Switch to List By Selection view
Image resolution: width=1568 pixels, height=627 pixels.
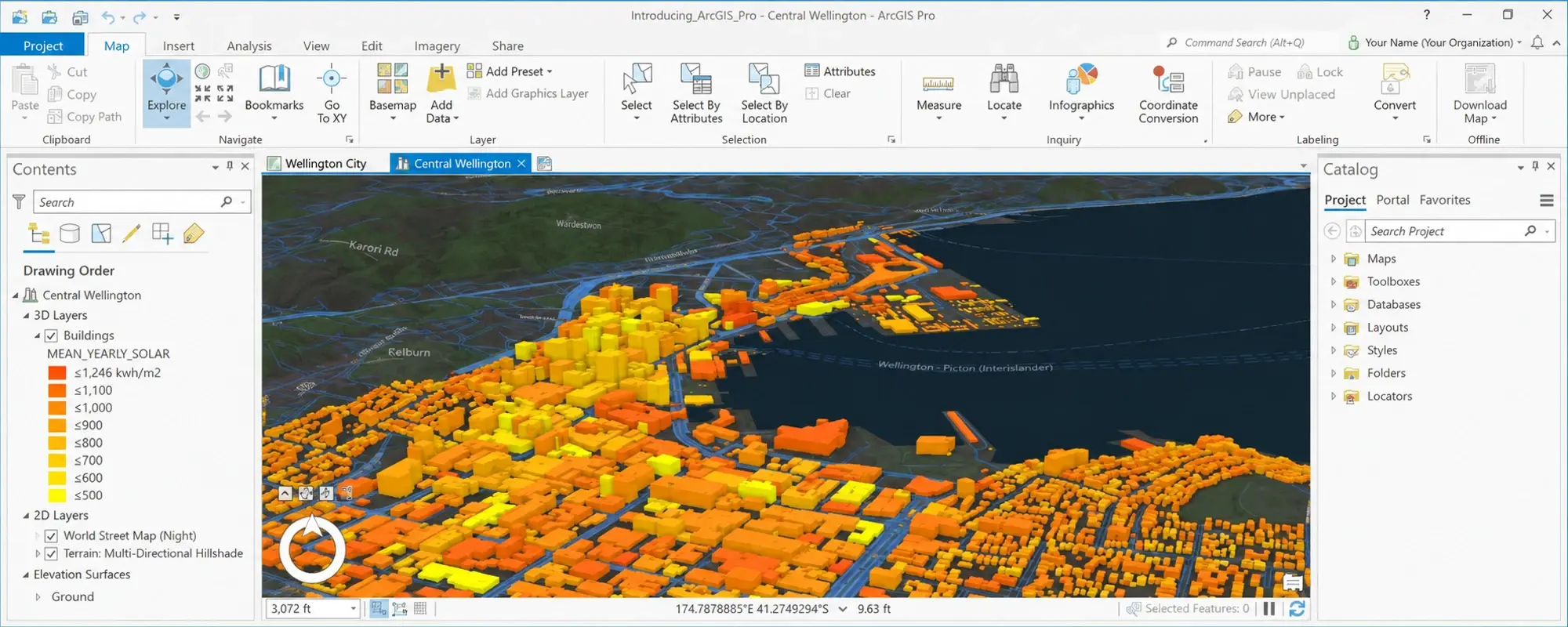(x=101, y=234)
